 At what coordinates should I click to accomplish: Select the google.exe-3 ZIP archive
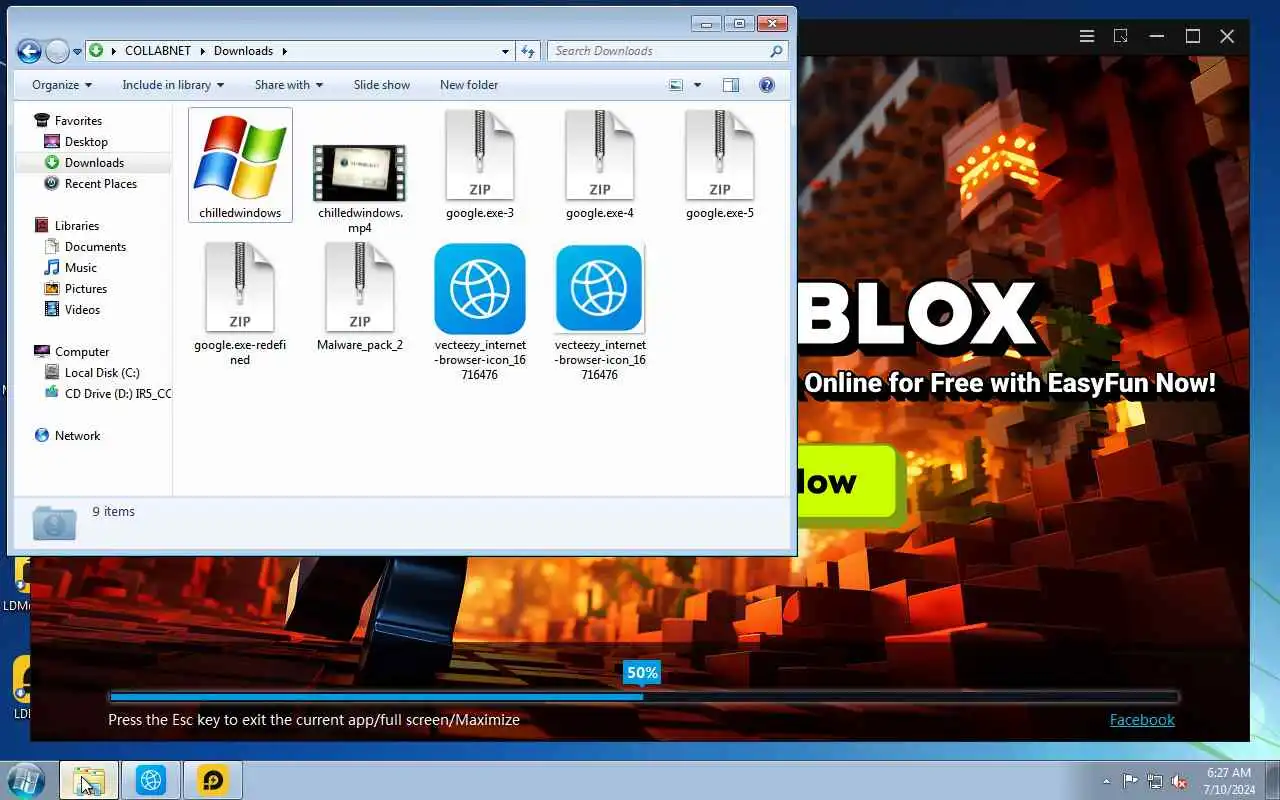480,164
